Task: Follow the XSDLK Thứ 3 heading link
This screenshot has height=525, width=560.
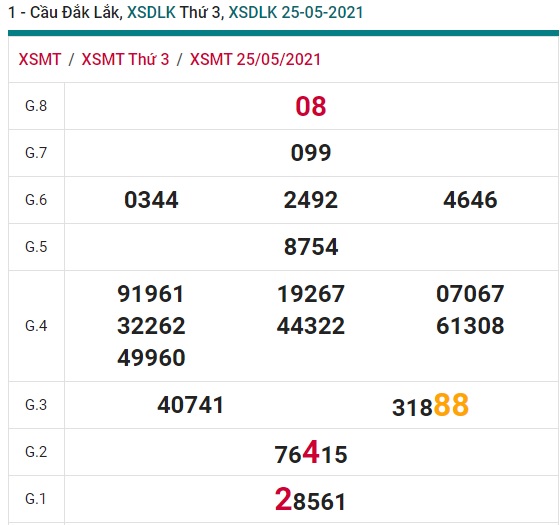Action: point(174,12)
